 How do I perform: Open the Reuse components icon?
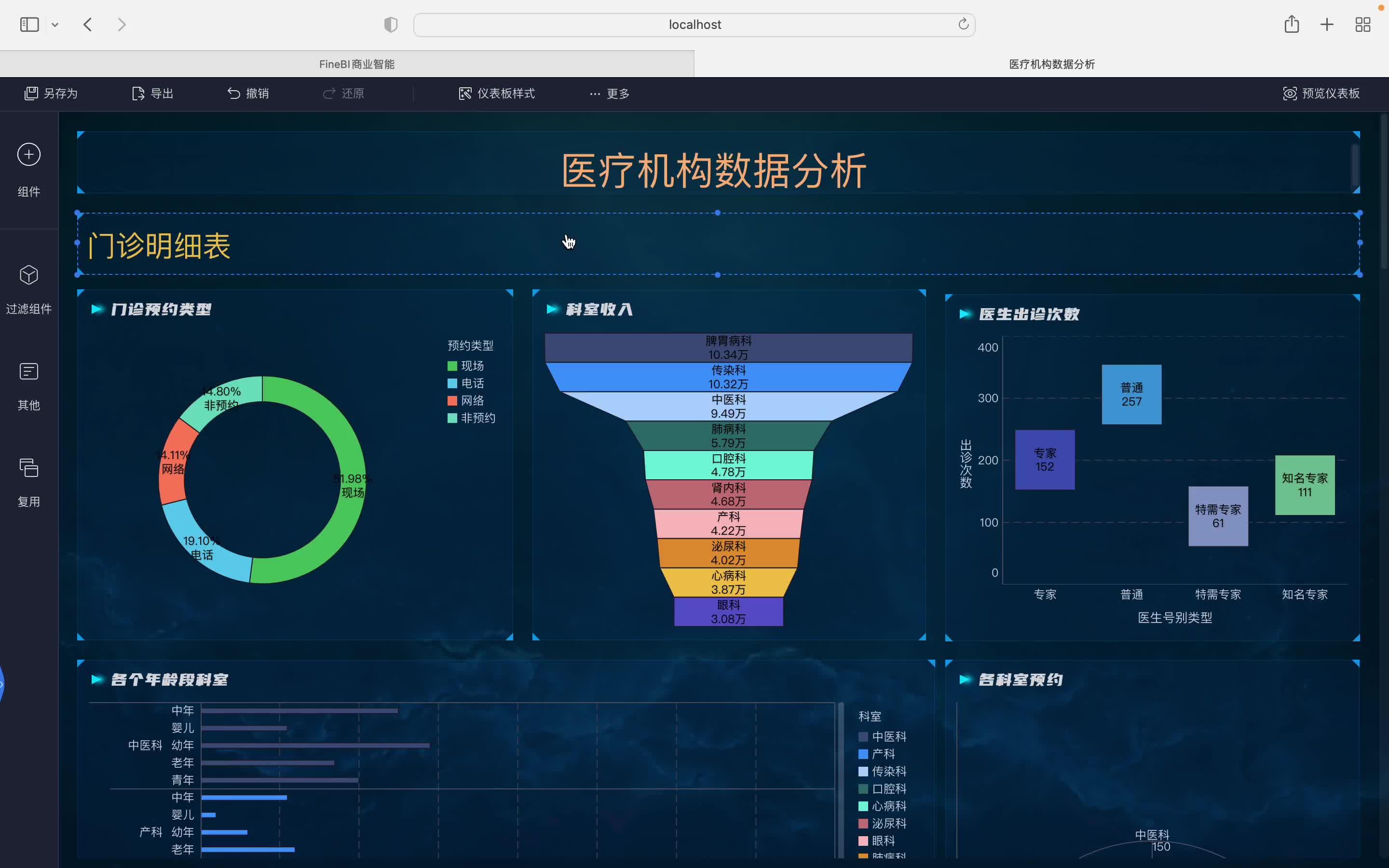pyautogui.click(x=29, y=468)
